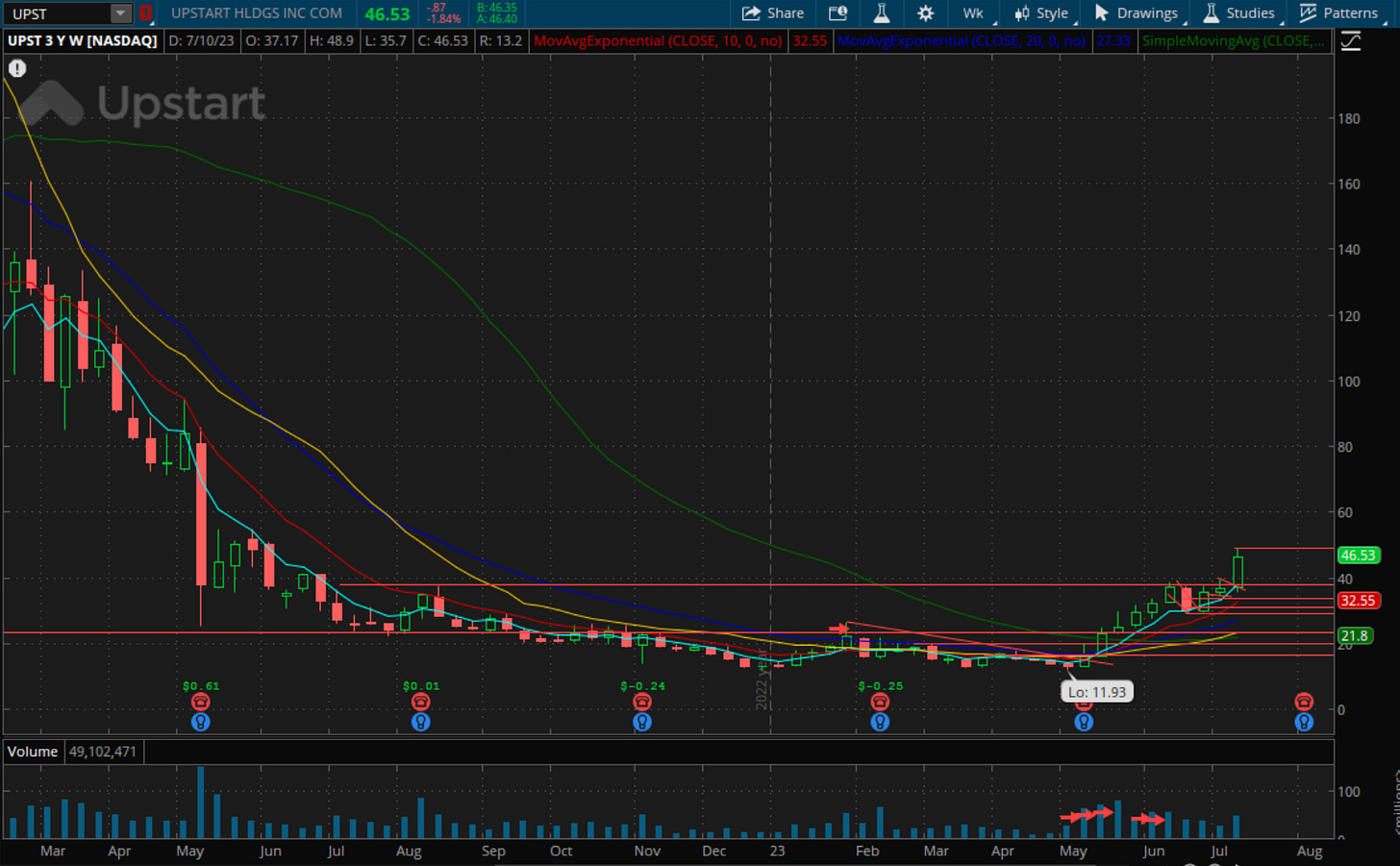Click the red earnings phone icon near August

(1304, 702)
